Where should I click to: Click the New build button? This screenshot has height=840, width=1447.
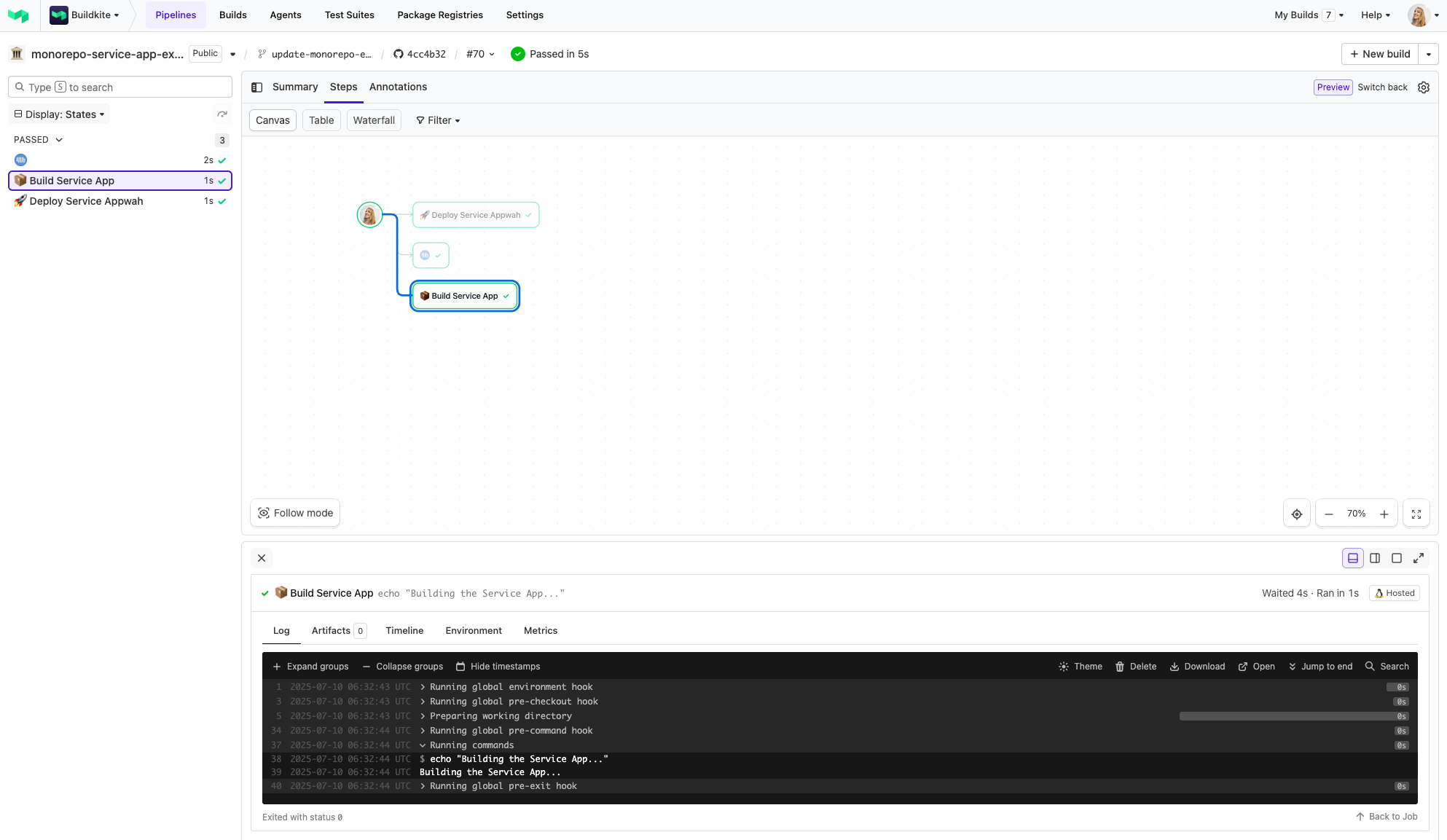[1380, 54]
